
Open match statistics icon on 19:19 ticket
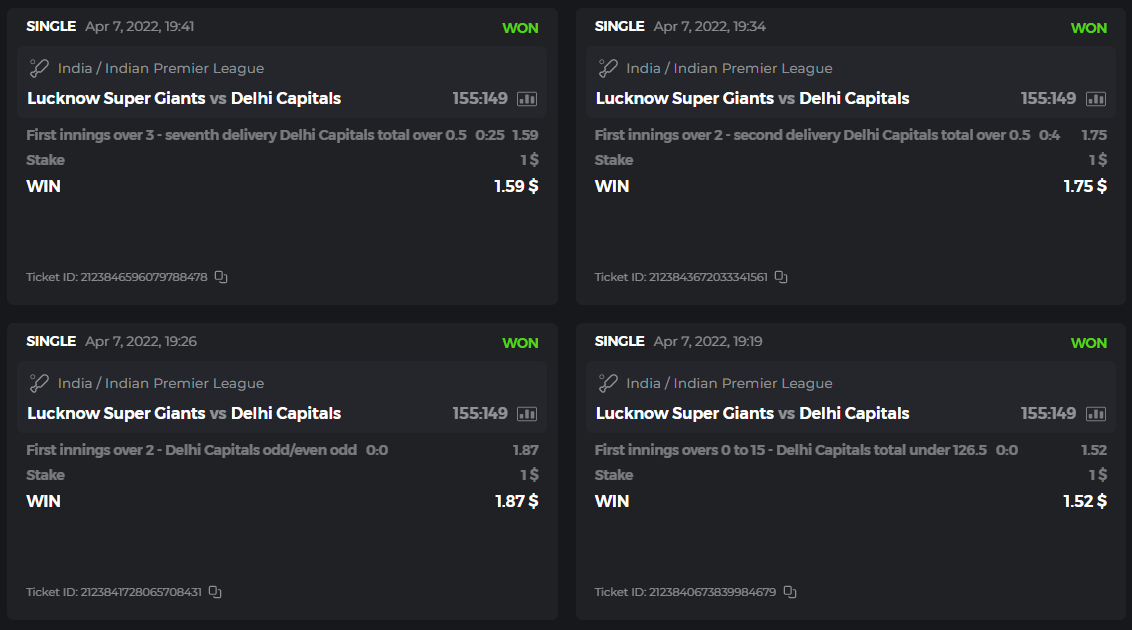(1096, 414)
